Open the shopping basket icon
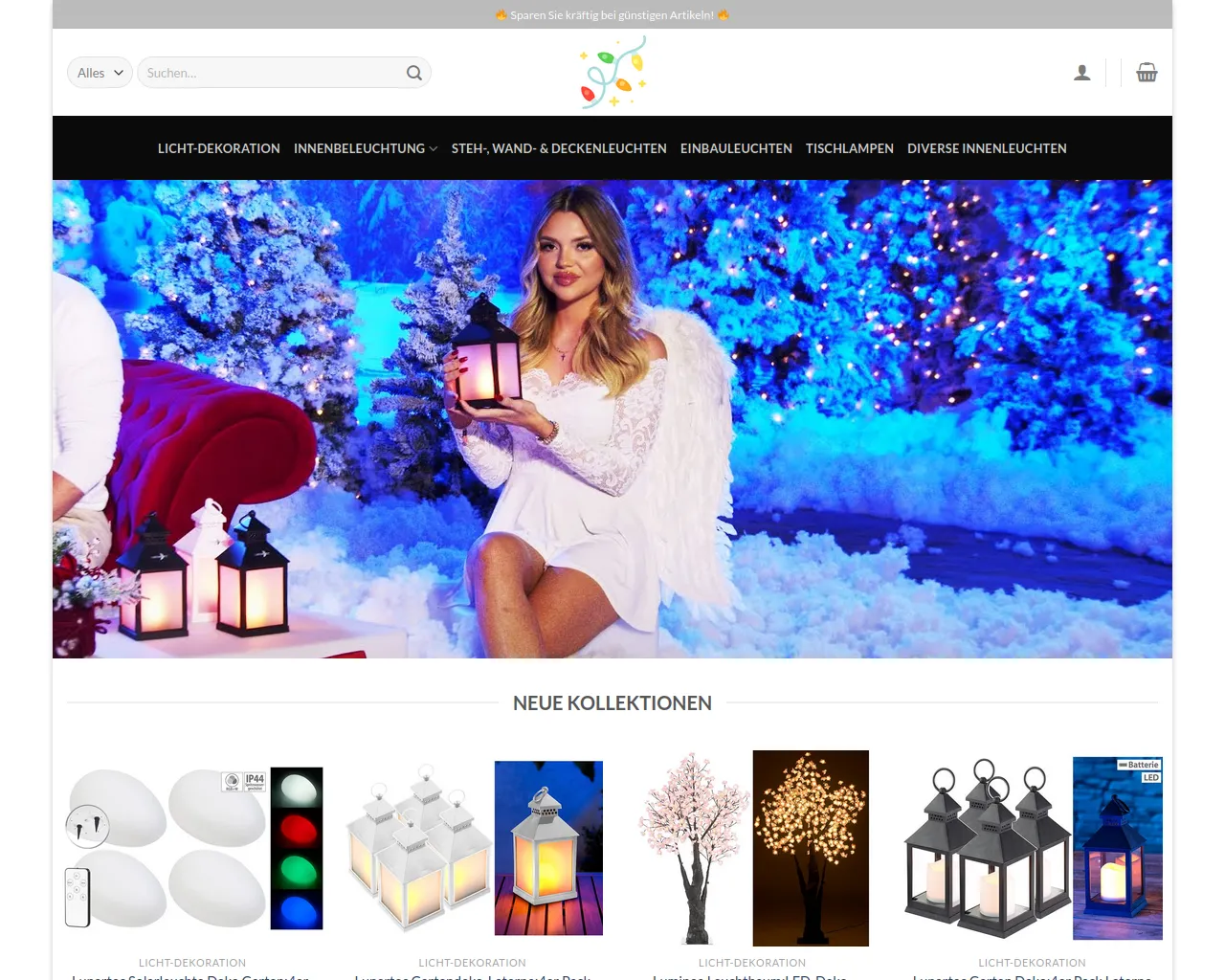 [1147, 73]
